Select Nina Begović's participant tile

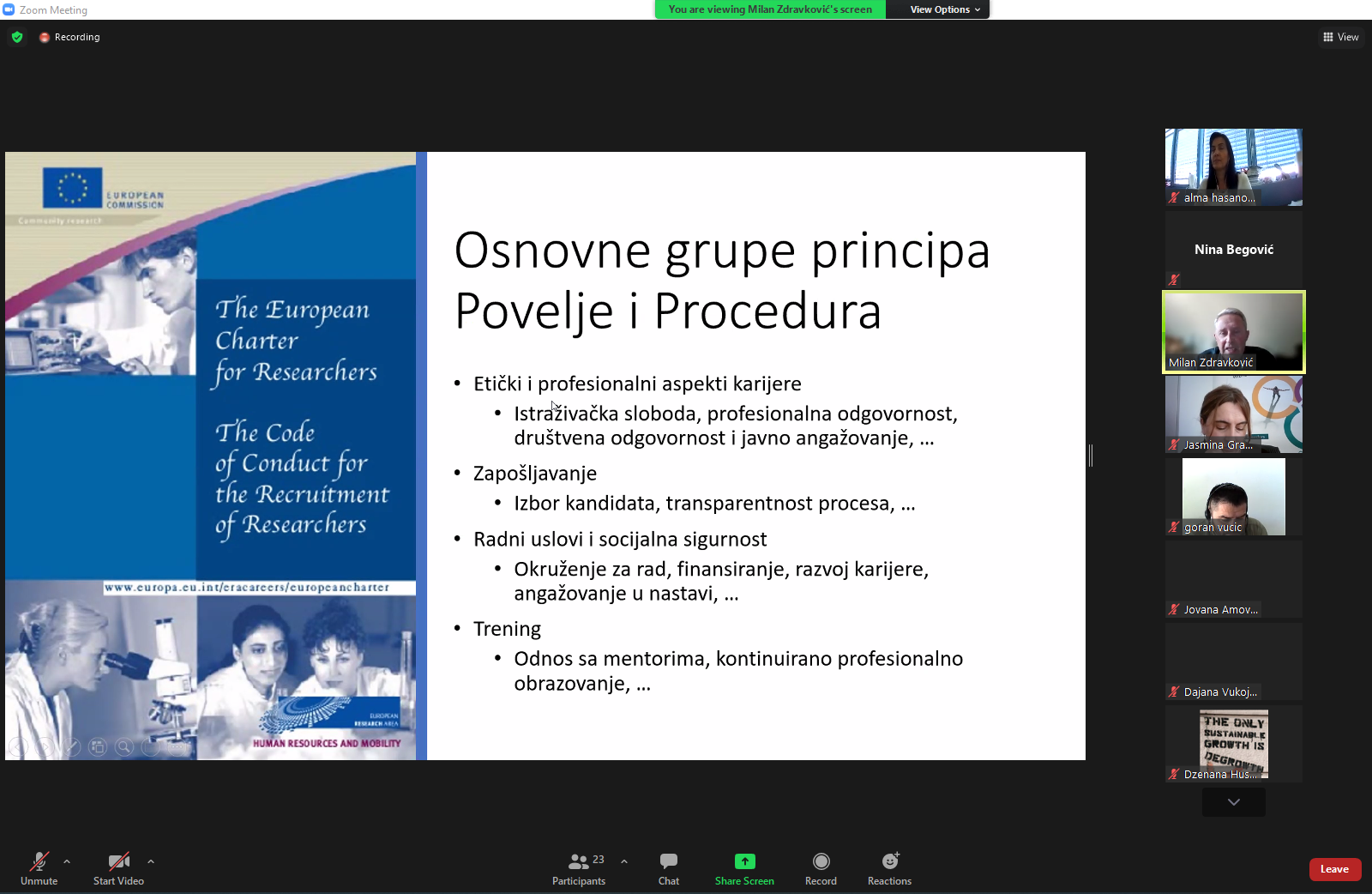pyautogui.click(x=1233, y=250)
